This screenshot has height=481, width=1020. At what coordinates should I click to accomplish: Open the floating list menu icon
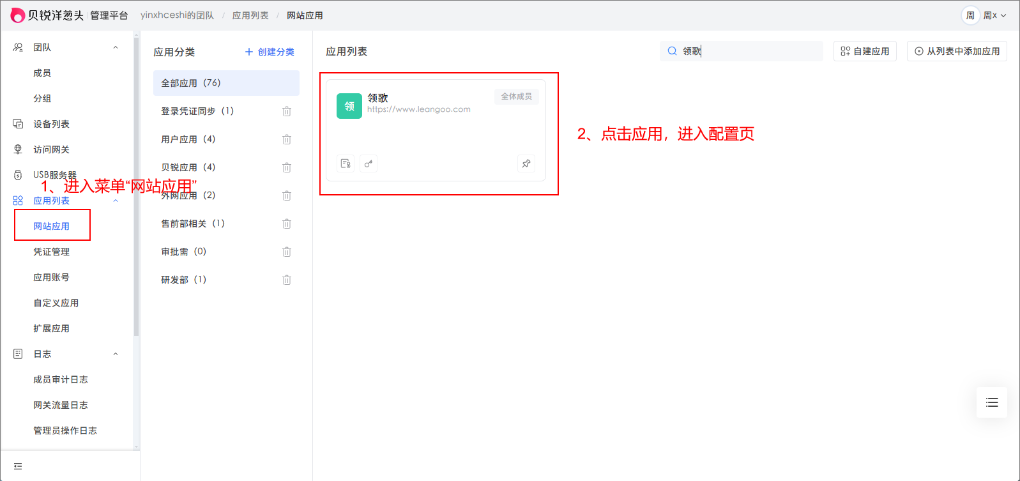click(992, 402)
